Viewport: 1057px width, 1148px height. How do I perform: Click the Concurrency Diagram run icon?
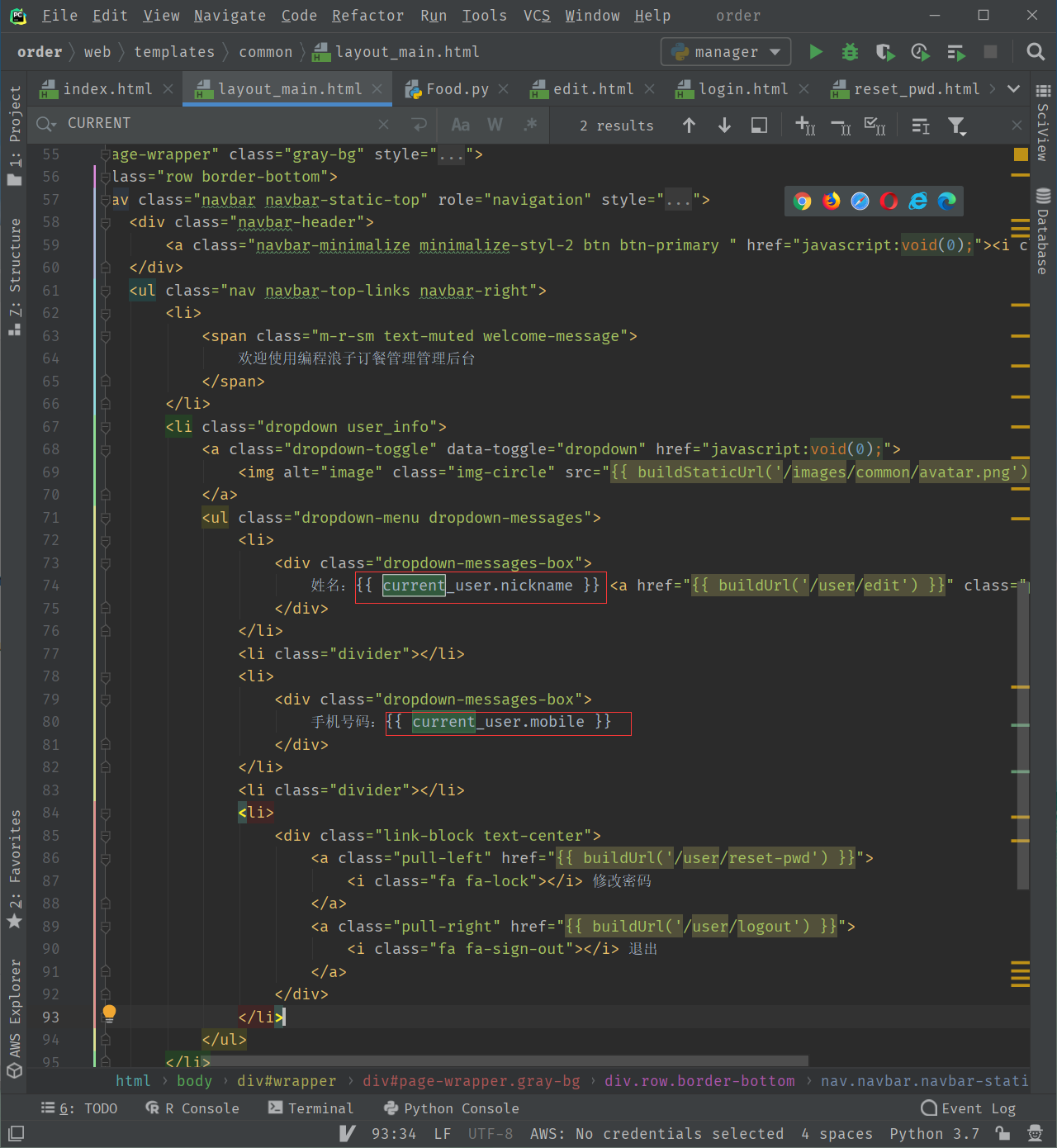pyautogui.click(x=956, y=53)
